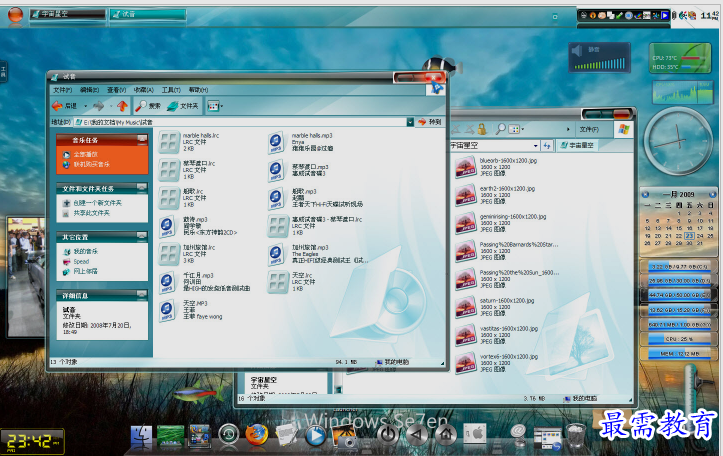Click the 全部播放 link
723x456 pixels.
pos(85,154)
